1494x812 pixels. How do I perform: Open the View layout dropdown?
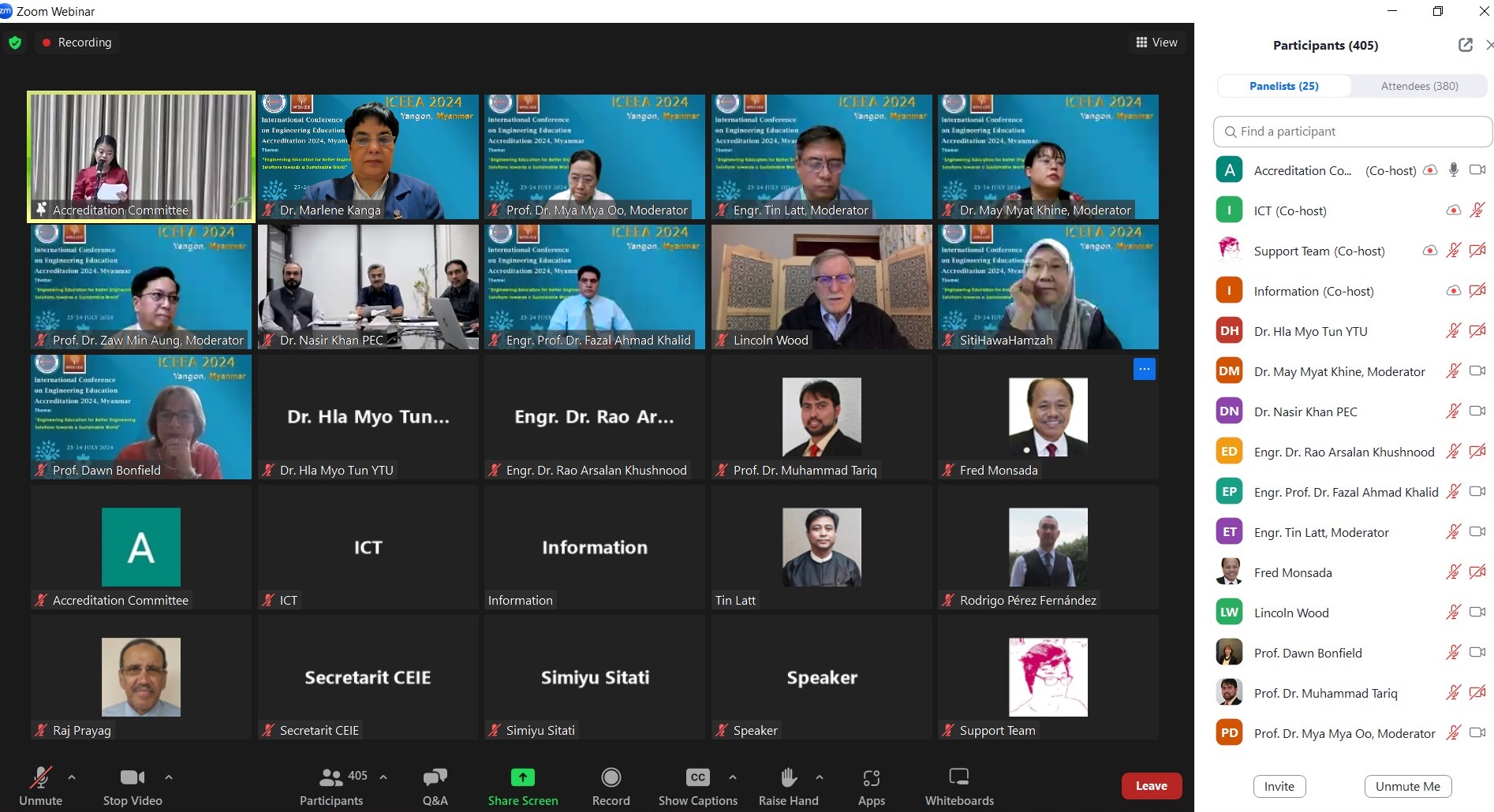tap(1156, 43)
